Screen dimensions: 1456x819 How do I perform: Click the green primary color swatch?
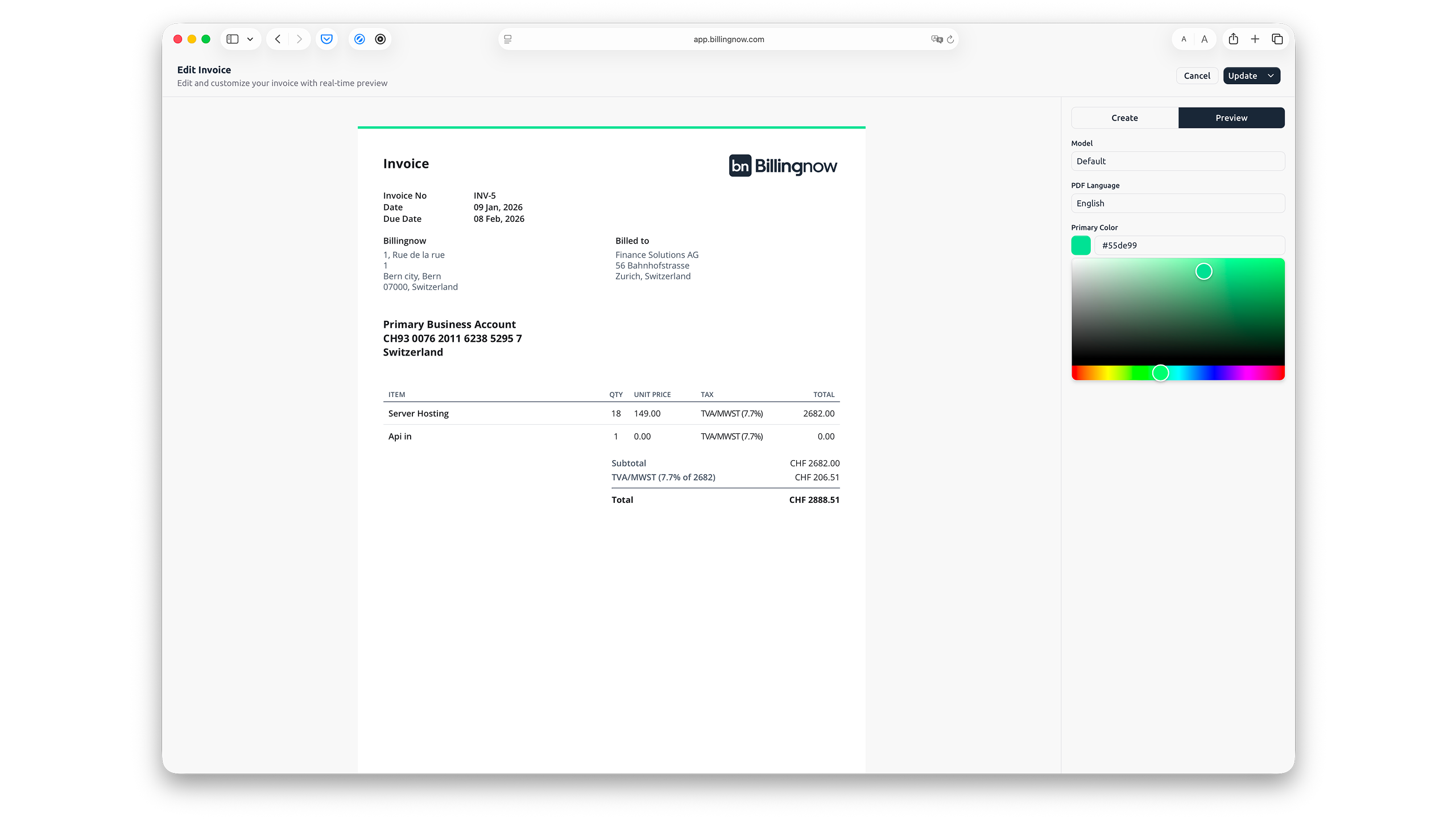click(1081, 245)
